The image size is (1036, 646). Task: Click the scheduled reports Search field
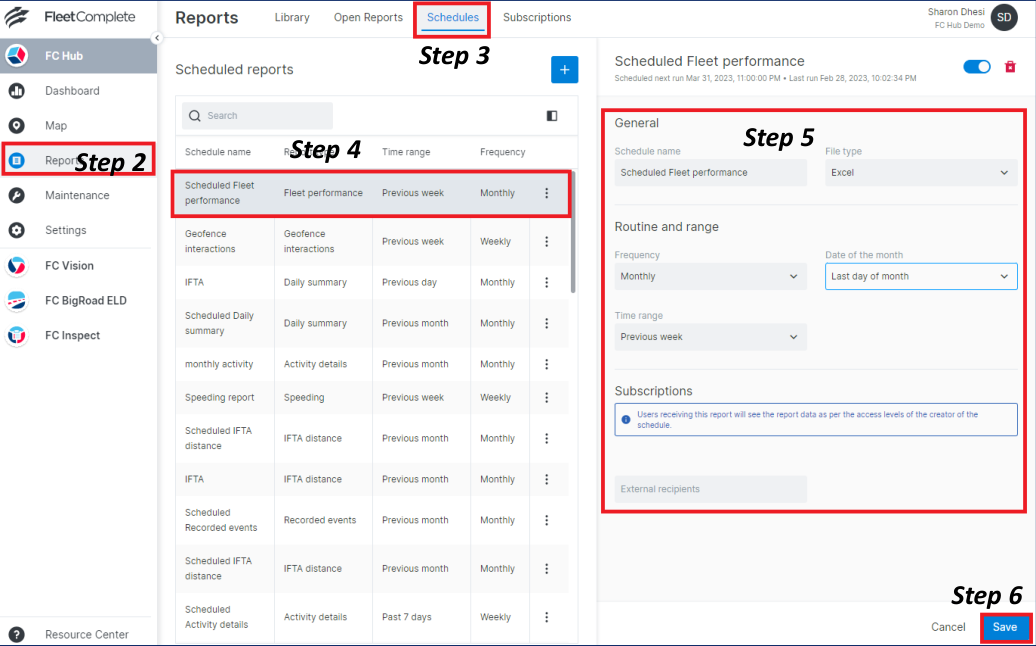point(258,116)
